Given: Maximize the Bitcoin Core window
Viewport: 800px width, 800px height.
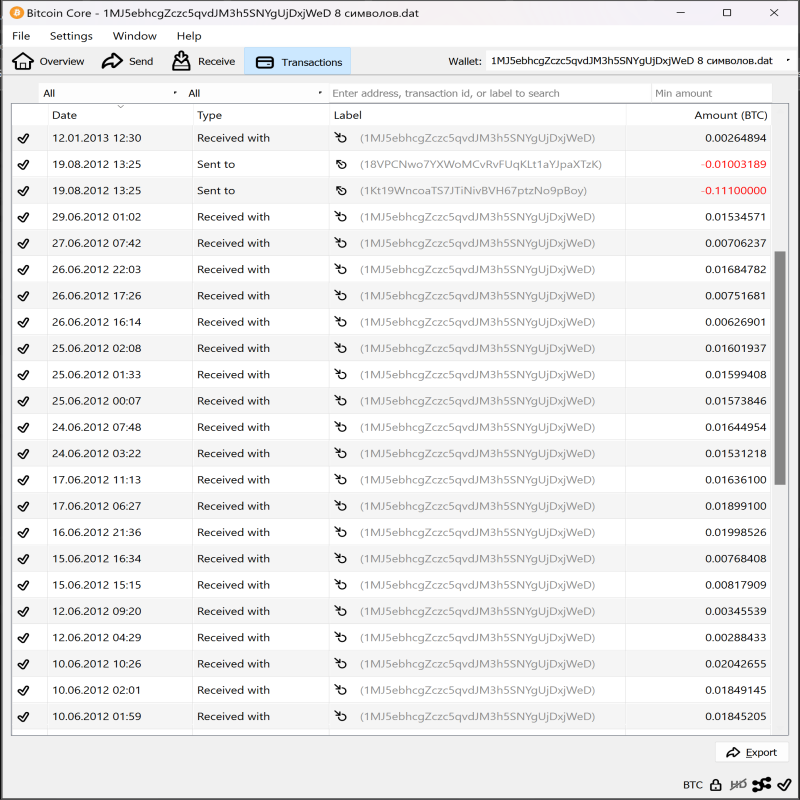Looking at the screenshot, I should click(x=727, y=13).
